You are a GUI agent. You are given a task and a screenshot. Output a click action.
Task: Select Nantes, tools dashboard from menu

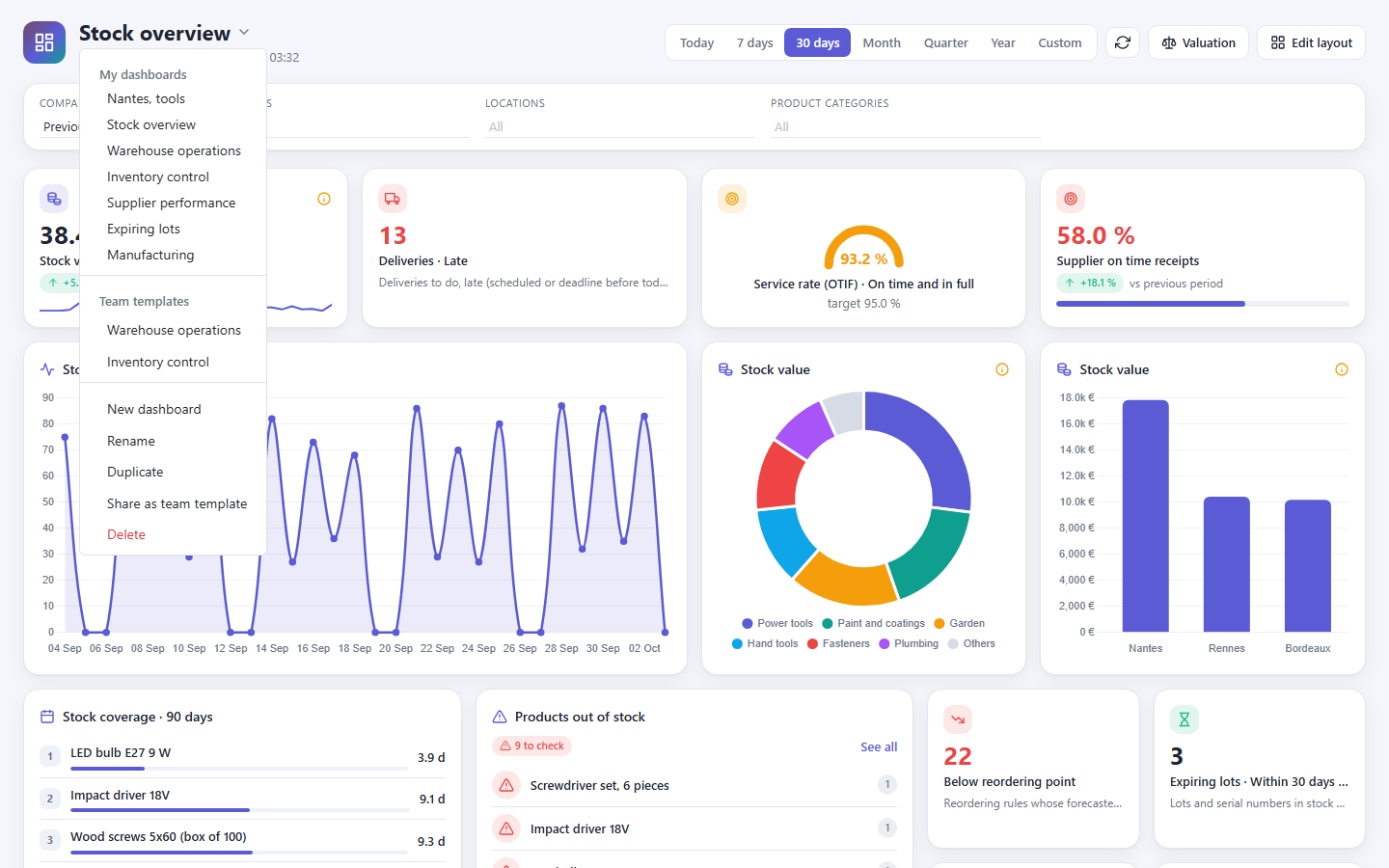[173, 98]
